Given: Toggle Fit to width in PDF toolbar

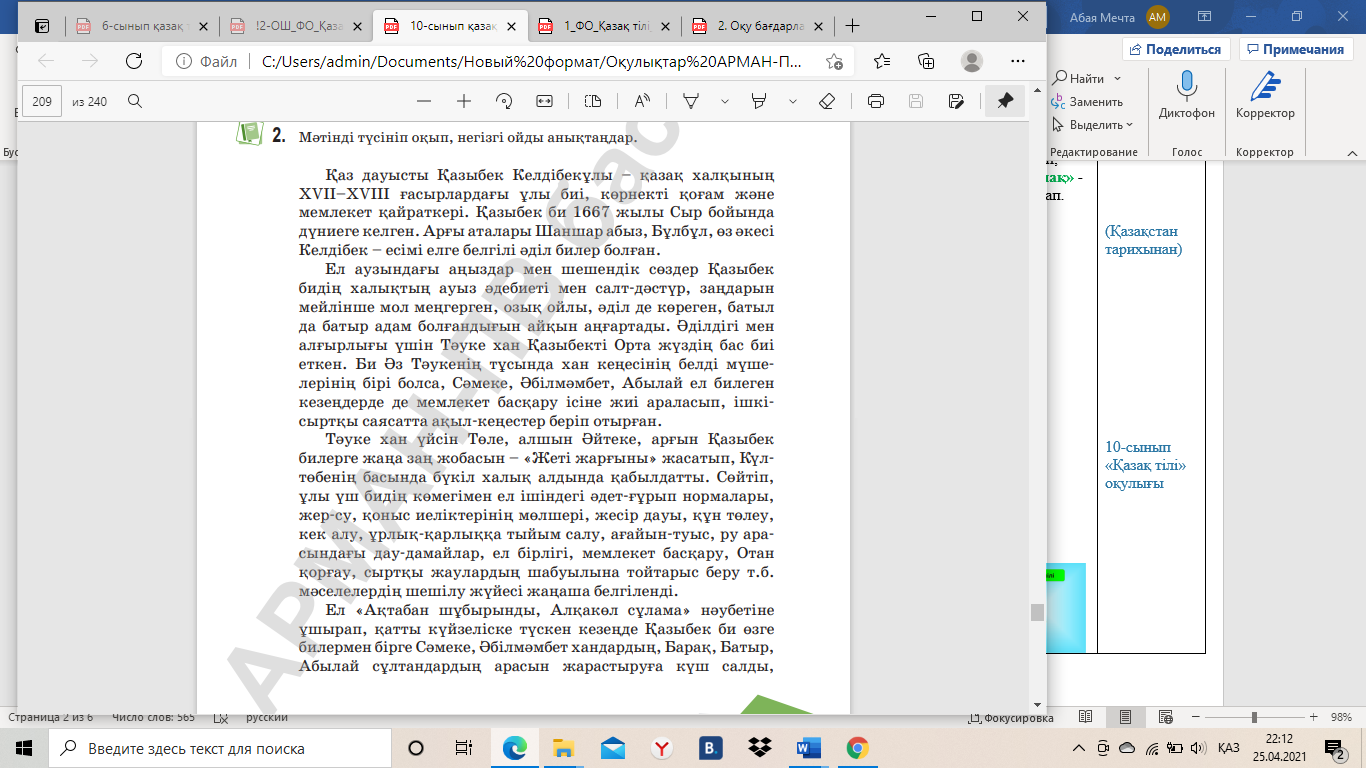Looking at the screenshot, I should [x=544, y=101].
